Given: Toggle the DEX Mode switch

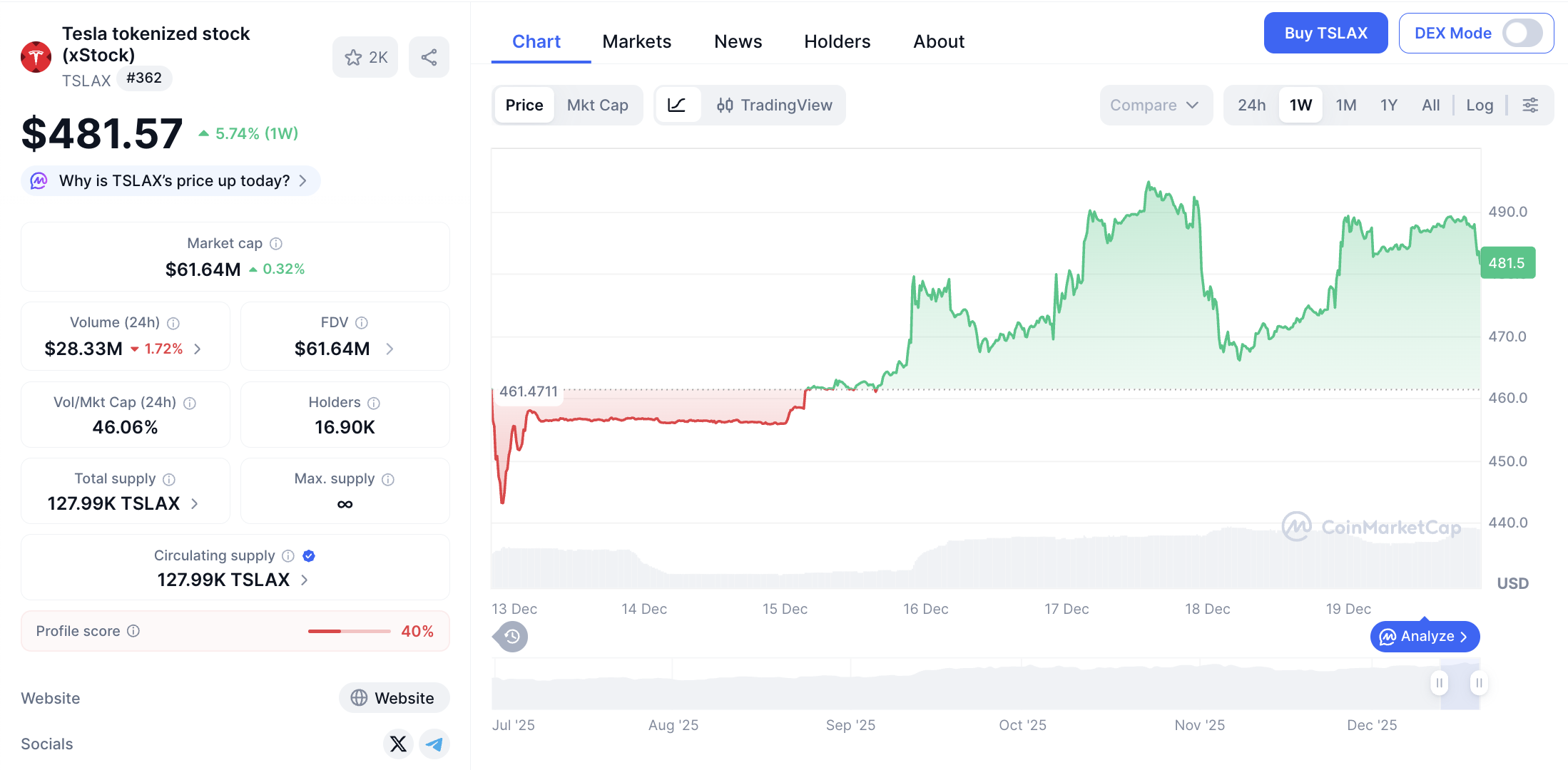Looking at the screenshot, I should click(1522, 34).
